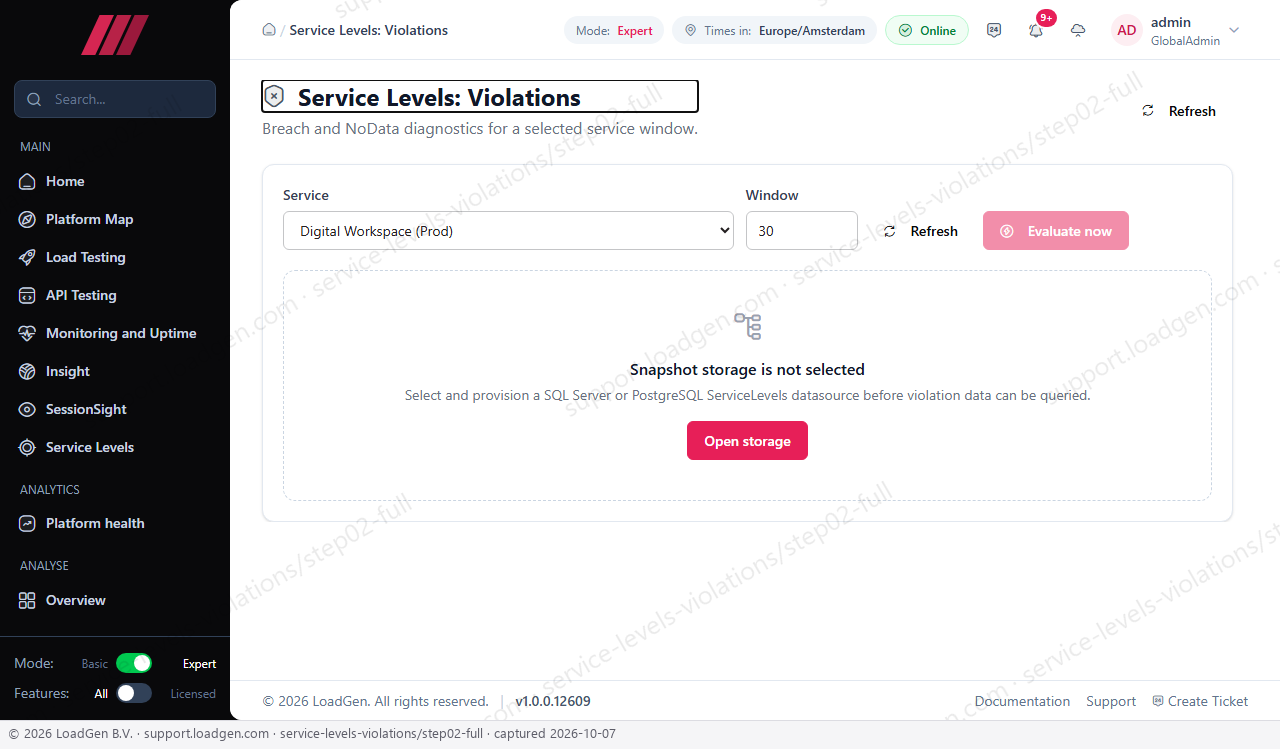
Task: Click the cloud icon in header
Action: [1078, 30]
